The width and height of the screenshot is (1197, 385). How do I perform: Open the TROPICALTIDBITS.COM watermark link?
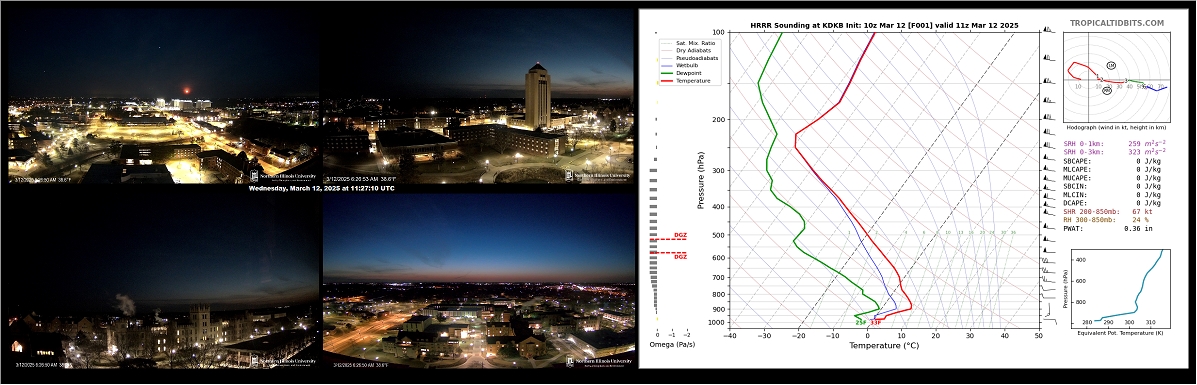point(1116,24)
